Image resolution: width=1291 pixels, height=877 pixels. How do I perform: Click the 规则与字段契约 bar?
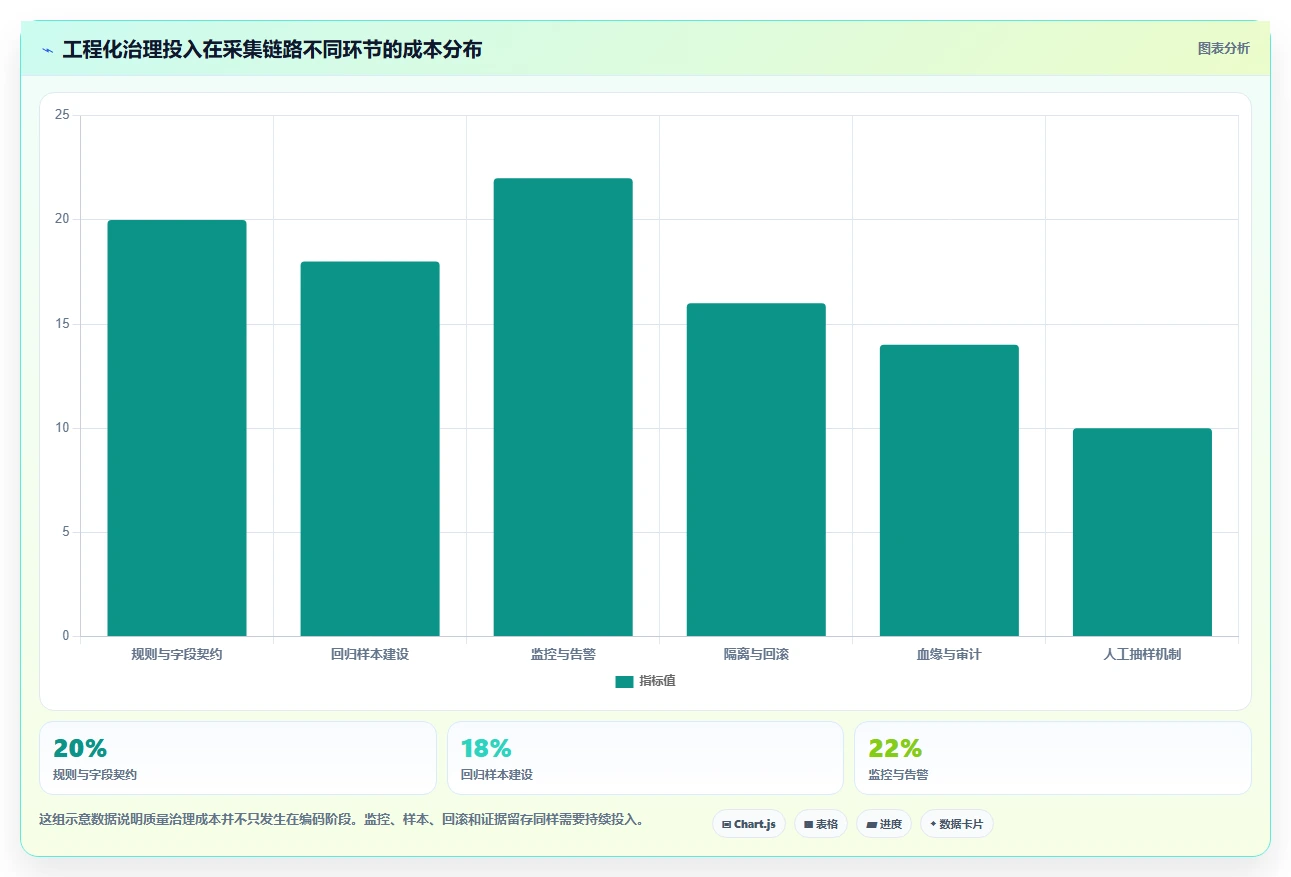point(177,428)
